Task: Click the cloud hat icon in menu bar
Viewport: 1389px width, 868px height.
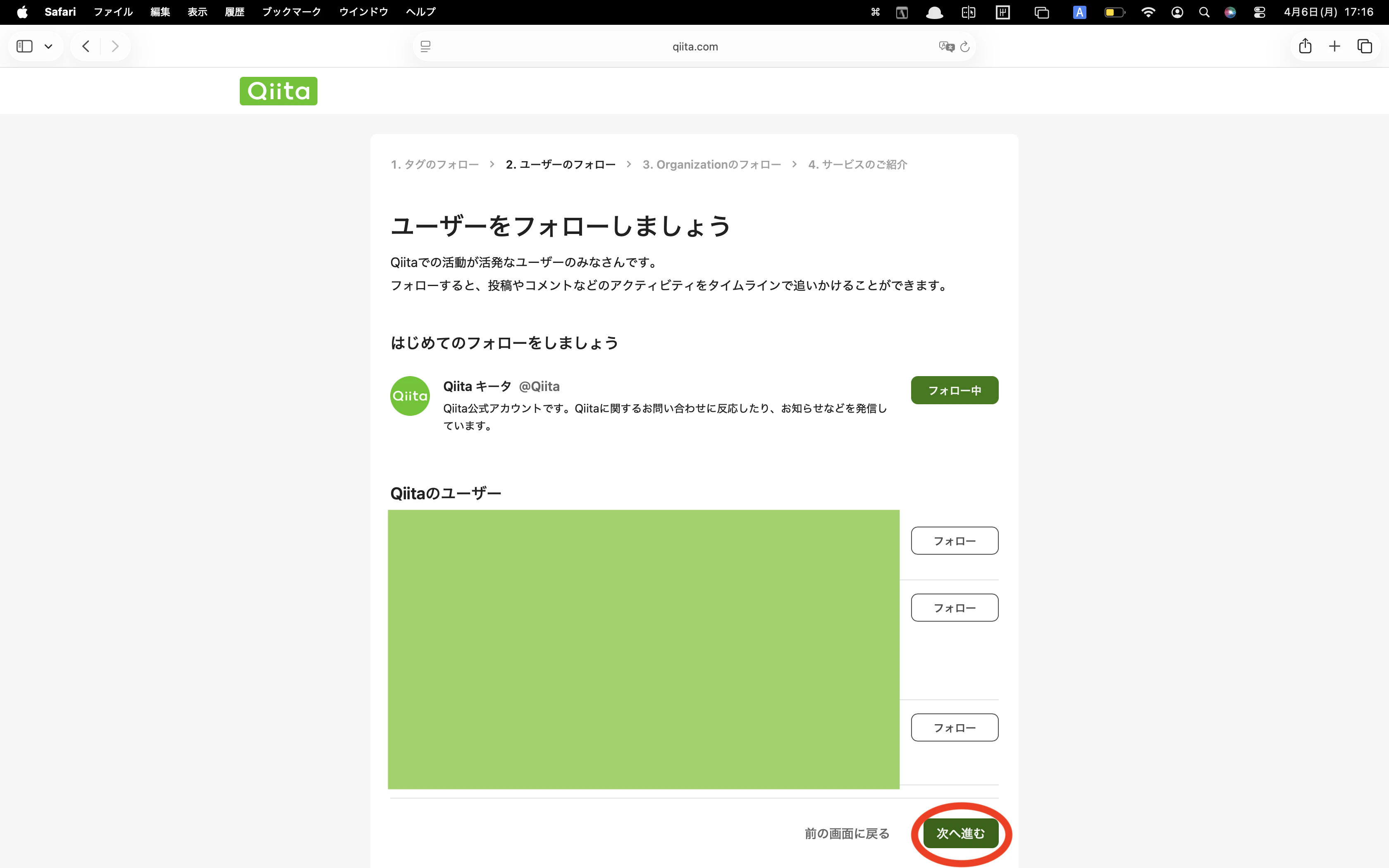Action: tap(934, 12)
